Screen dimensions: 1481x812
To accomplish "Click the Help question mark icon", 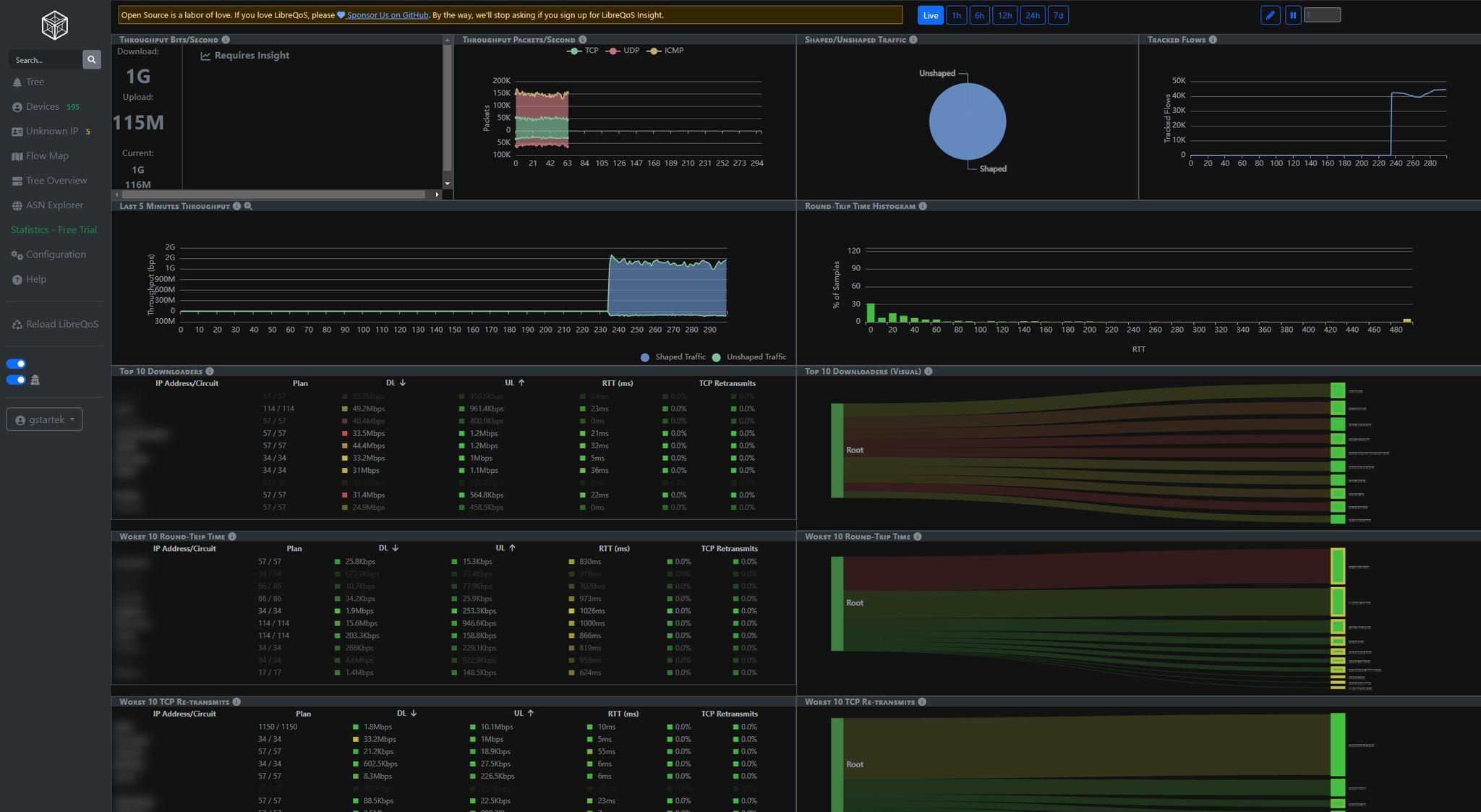I will click(17, 280).
